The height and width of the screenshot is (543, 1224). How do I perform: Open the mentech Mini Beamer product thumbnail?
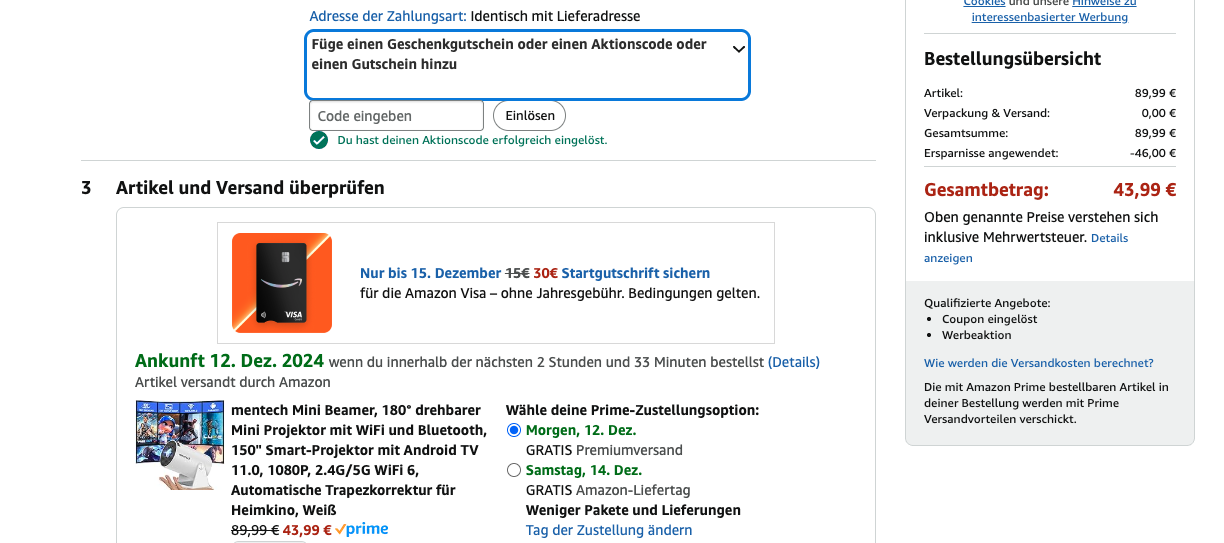179,444
